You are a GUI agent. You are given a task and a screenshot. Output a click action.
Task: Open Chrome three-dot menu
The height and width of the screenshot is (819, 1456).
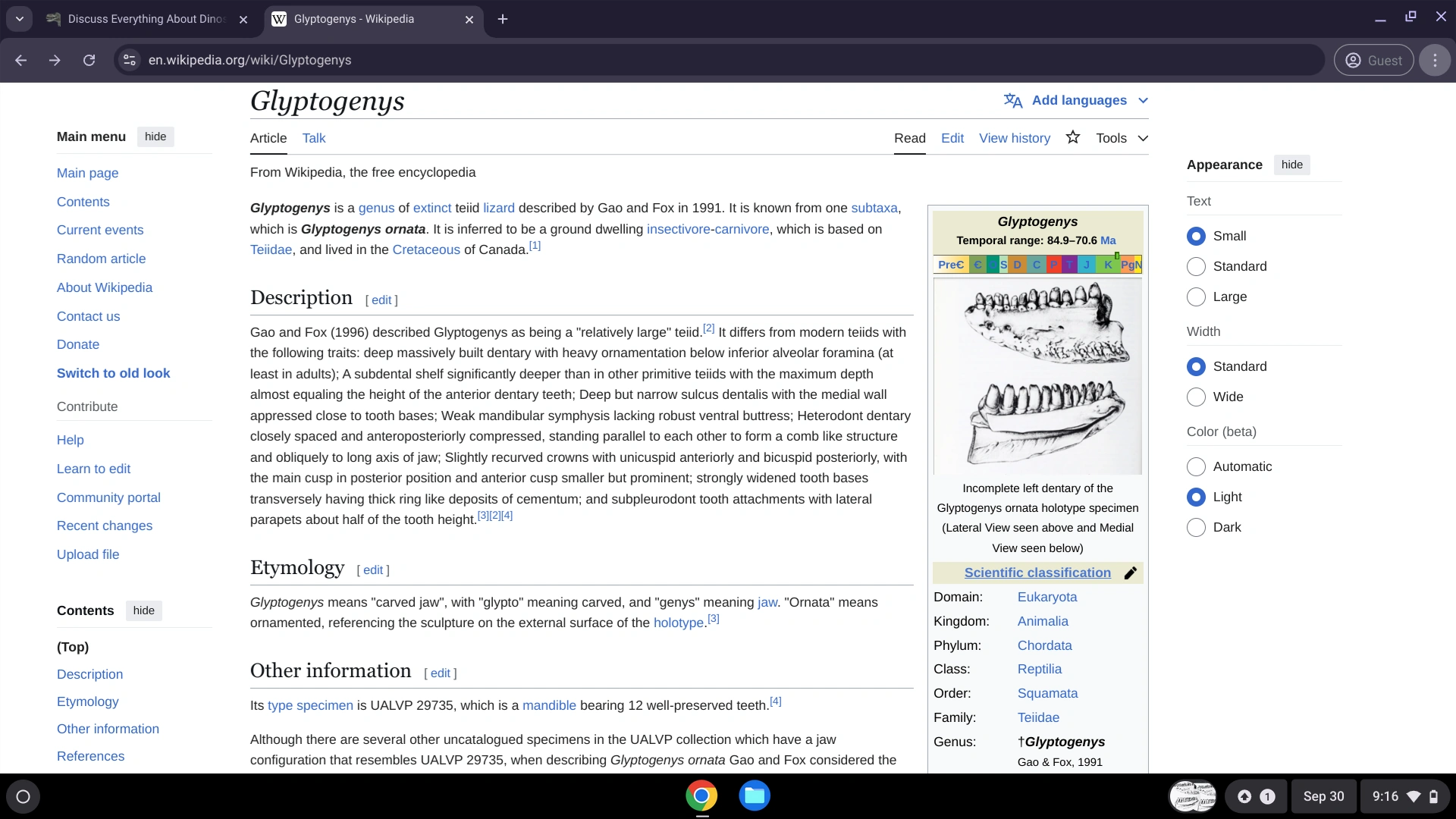point(1434,60)
